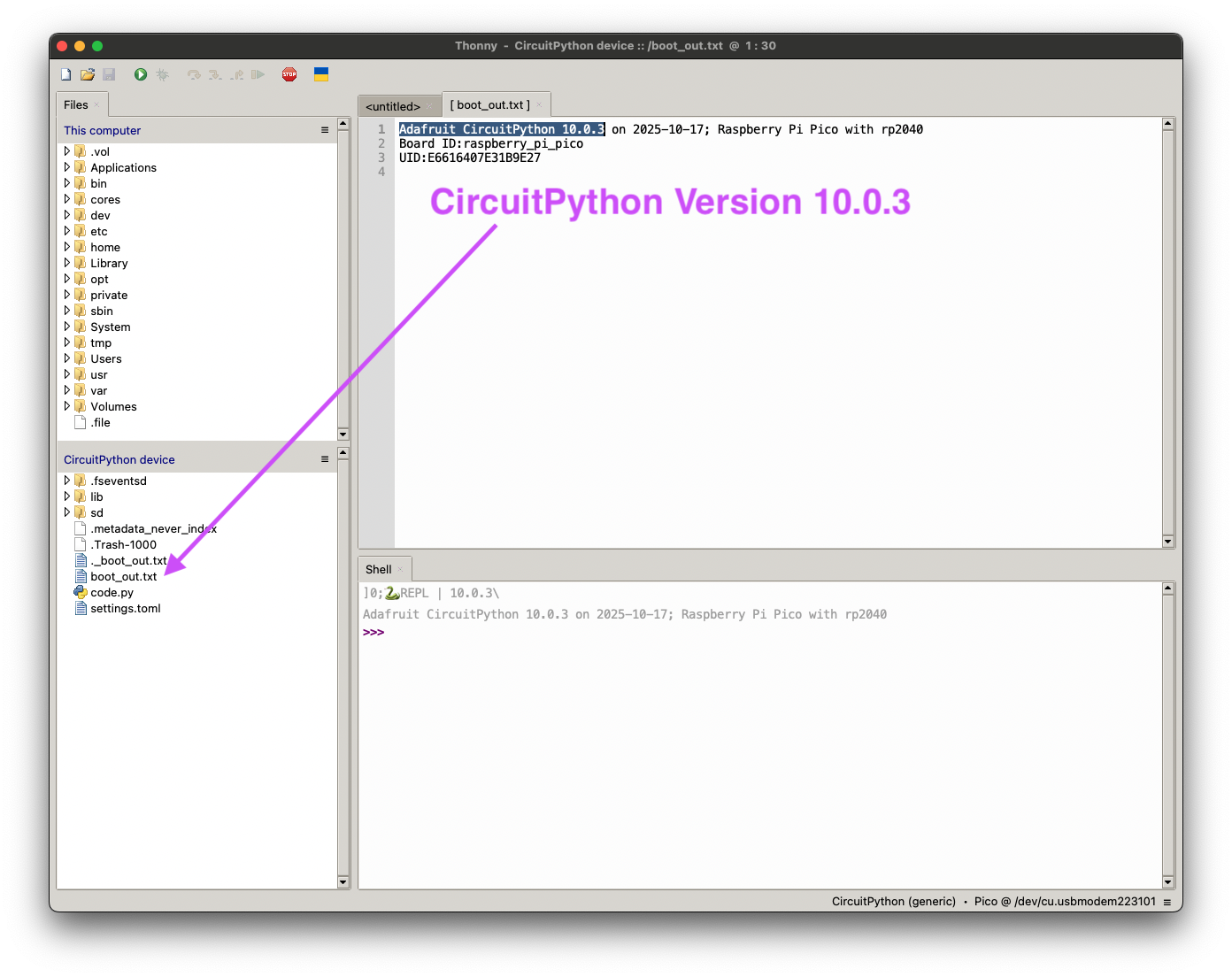Open CircuitPython device panel hamburger menu
Screen dimensions: 1232x977
tap(325, 459)
